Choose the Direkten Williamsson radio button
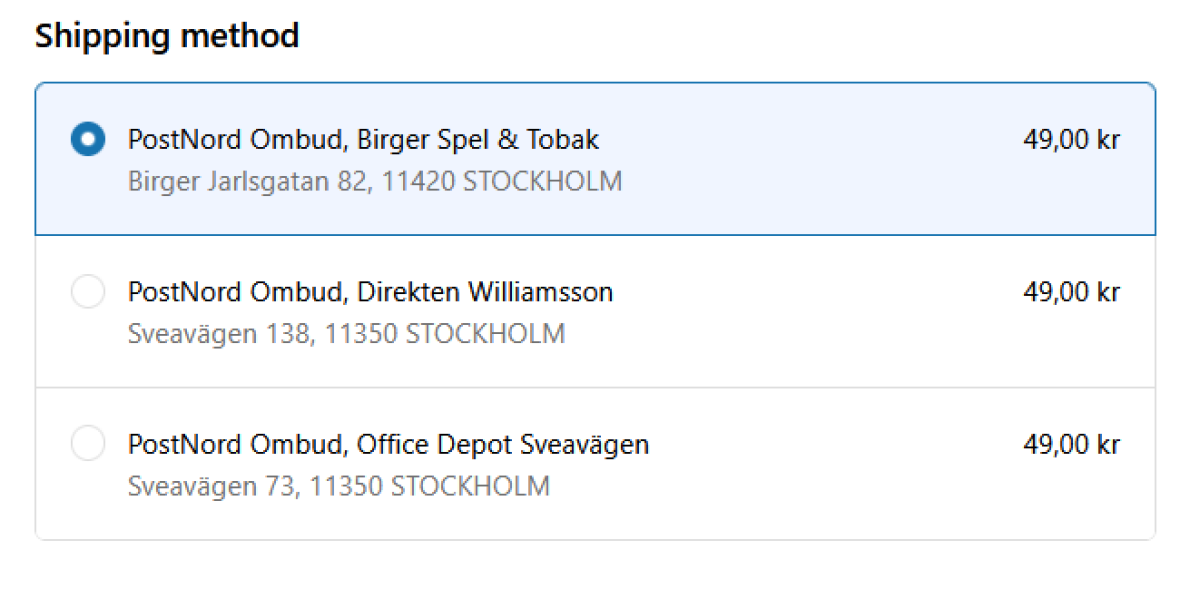1200x599 pixels. [88, 292]
